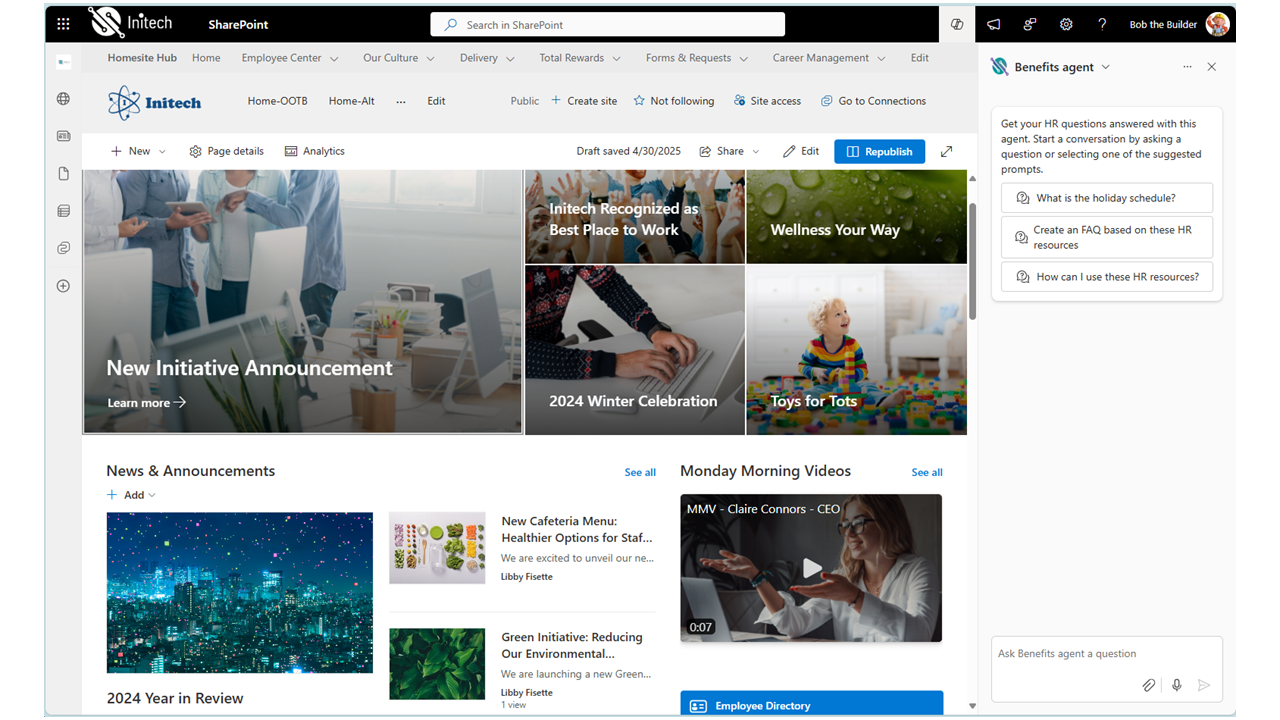Select How can I use these HR resources prompt

1107,277
